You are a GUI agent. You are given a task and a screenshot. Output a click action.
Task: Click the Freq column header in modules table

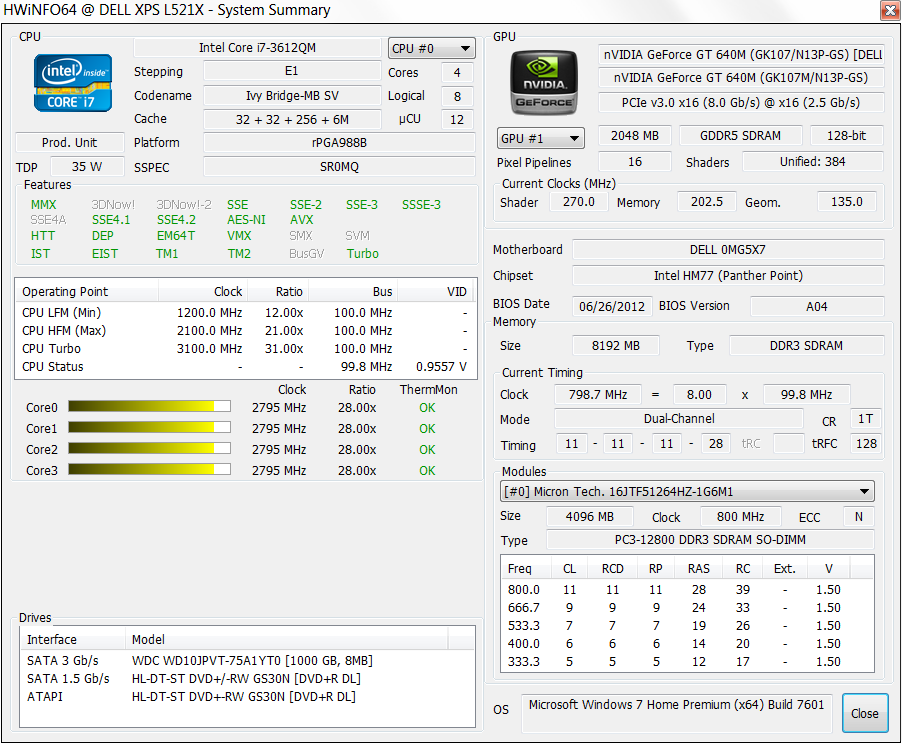pos(526,569)
